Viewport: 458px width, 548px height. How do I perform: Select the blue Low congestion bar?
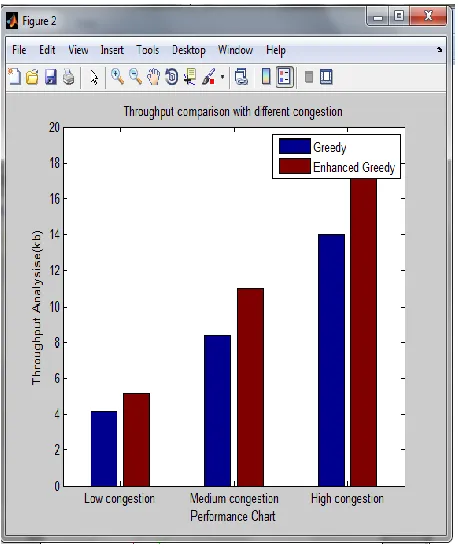coord(104,448)
